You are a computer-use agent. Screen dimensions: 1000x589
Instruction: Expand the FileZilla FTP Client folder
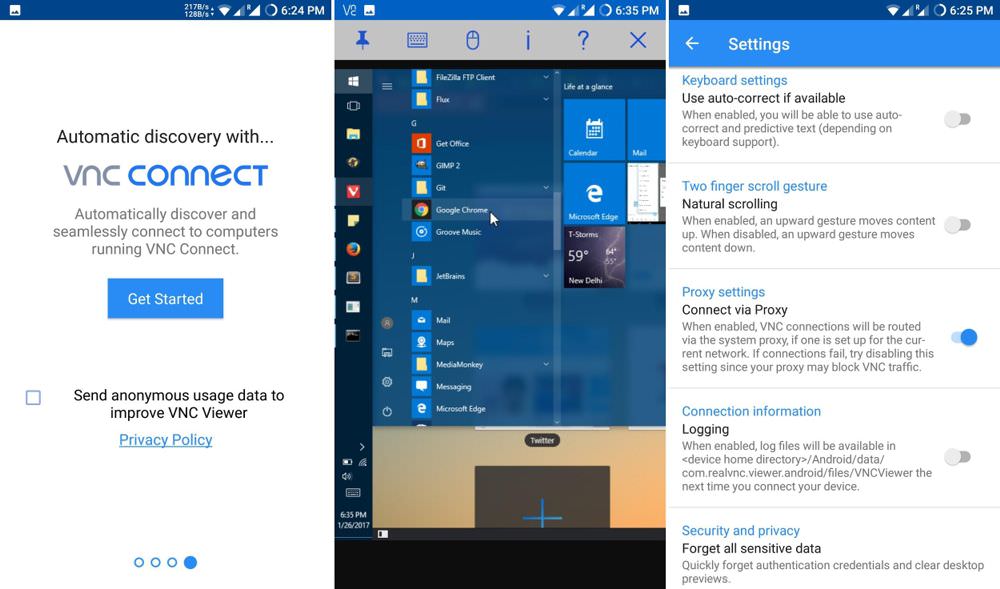pyautogui.click(x=546, y=77)
